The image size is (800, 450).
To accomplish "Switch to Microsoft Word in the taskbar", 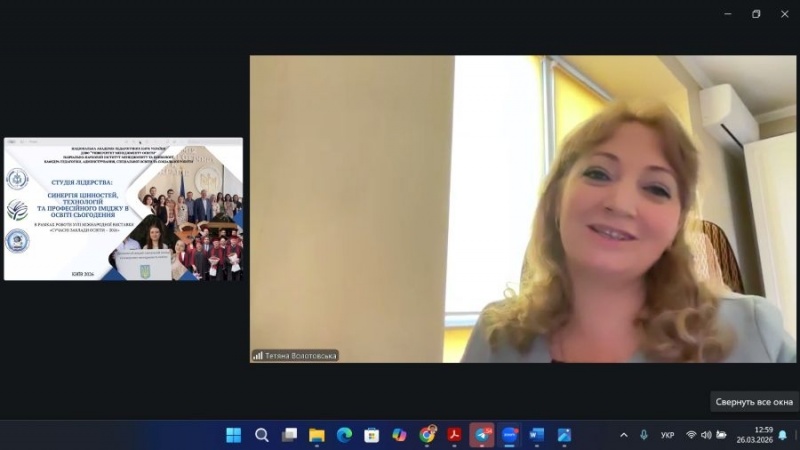I will coord(536,435).
